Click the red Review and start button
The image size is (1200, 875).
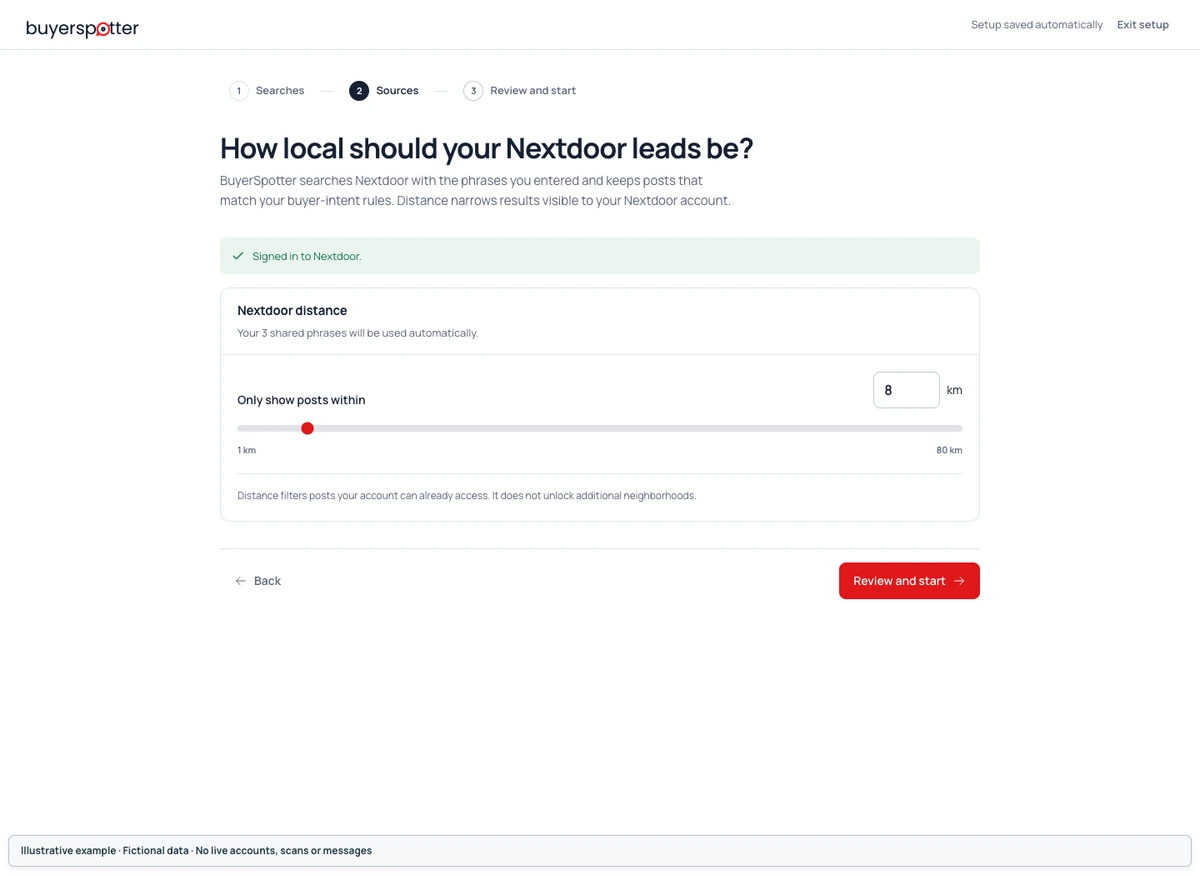click(x=909, y=581)
